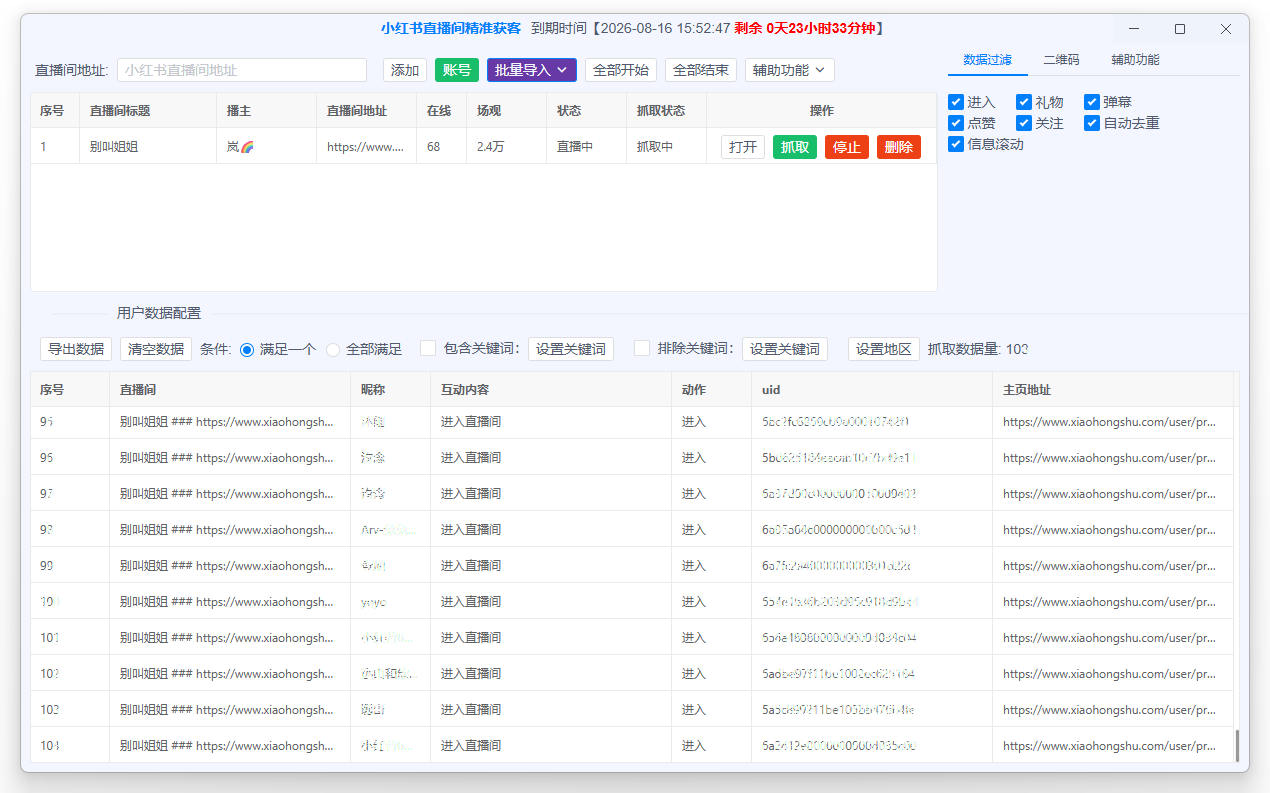Toggle the 礼物 checkbox
This screenshot has height=793, width=1270.
(1024, 102)
